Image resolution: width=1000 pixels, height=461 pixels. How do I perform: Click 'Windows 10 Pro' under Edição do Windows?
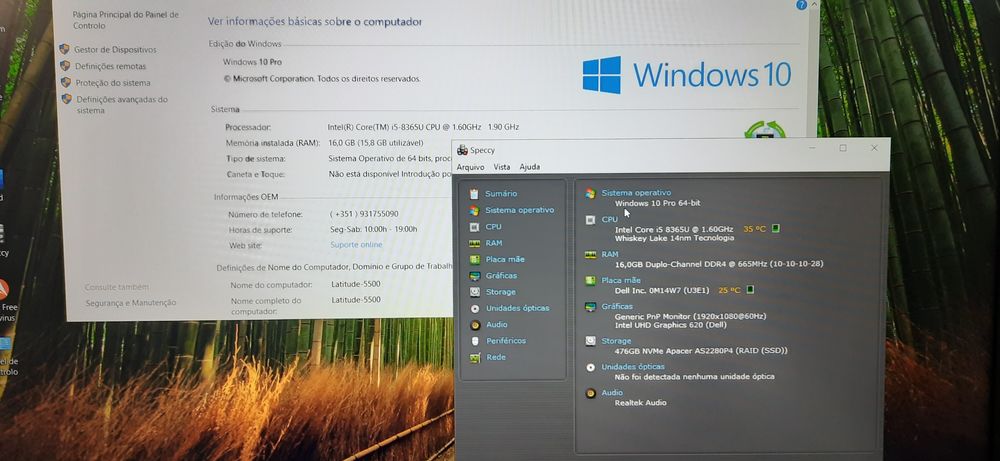pos(252,62)
